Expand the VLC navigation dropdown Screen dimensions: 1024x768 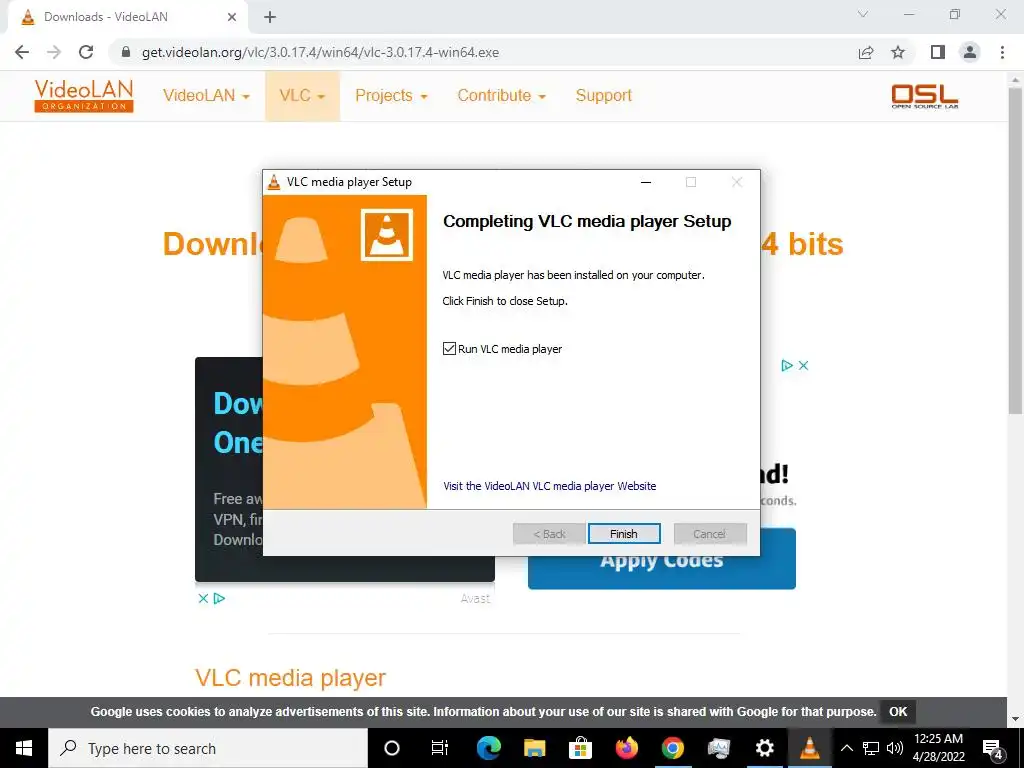click(302, 96)
